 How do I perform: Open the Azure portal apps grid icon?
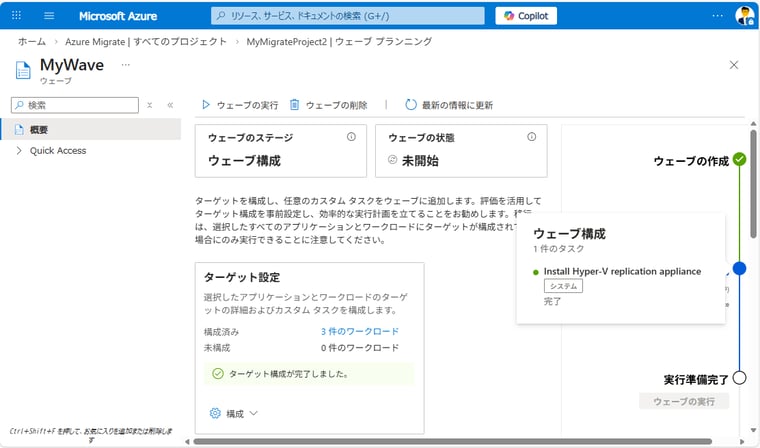click(x=16, y=16)
